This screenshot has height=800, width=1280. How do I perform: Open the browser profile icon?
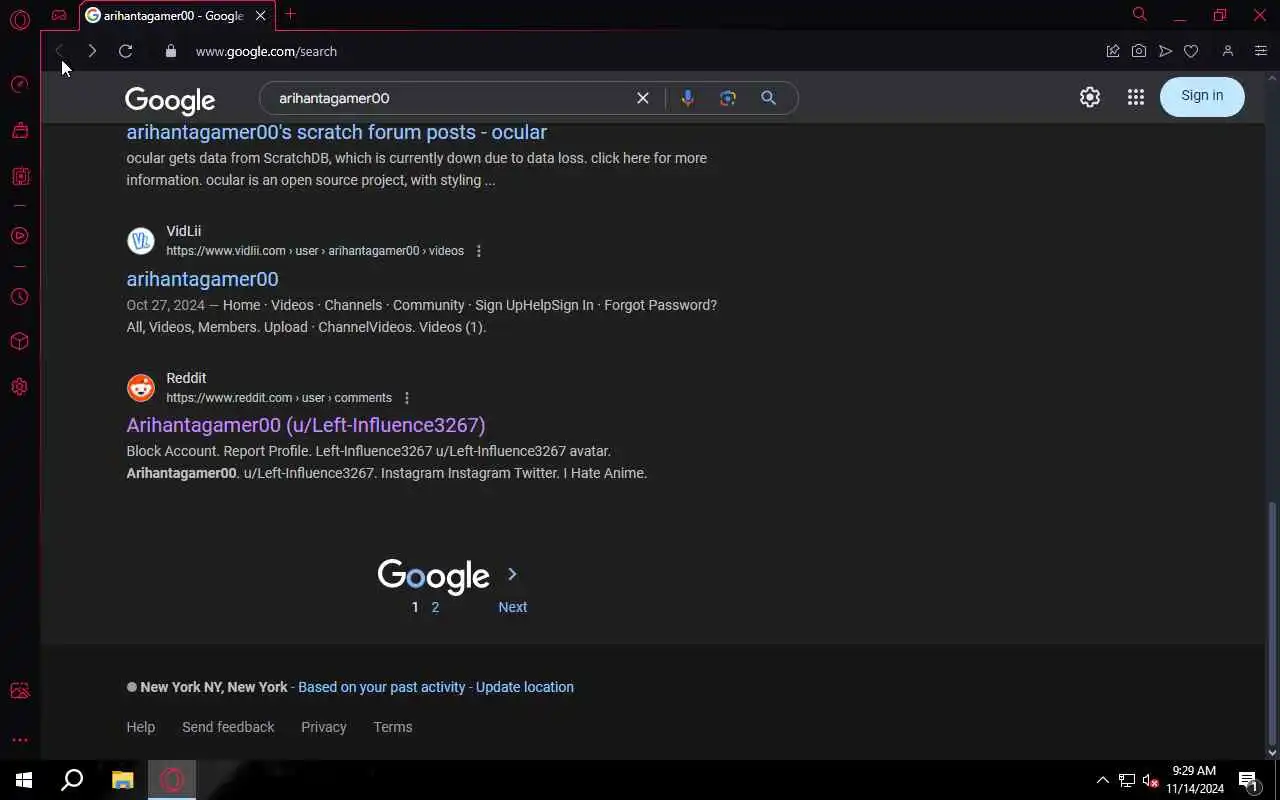point(1228,51)
